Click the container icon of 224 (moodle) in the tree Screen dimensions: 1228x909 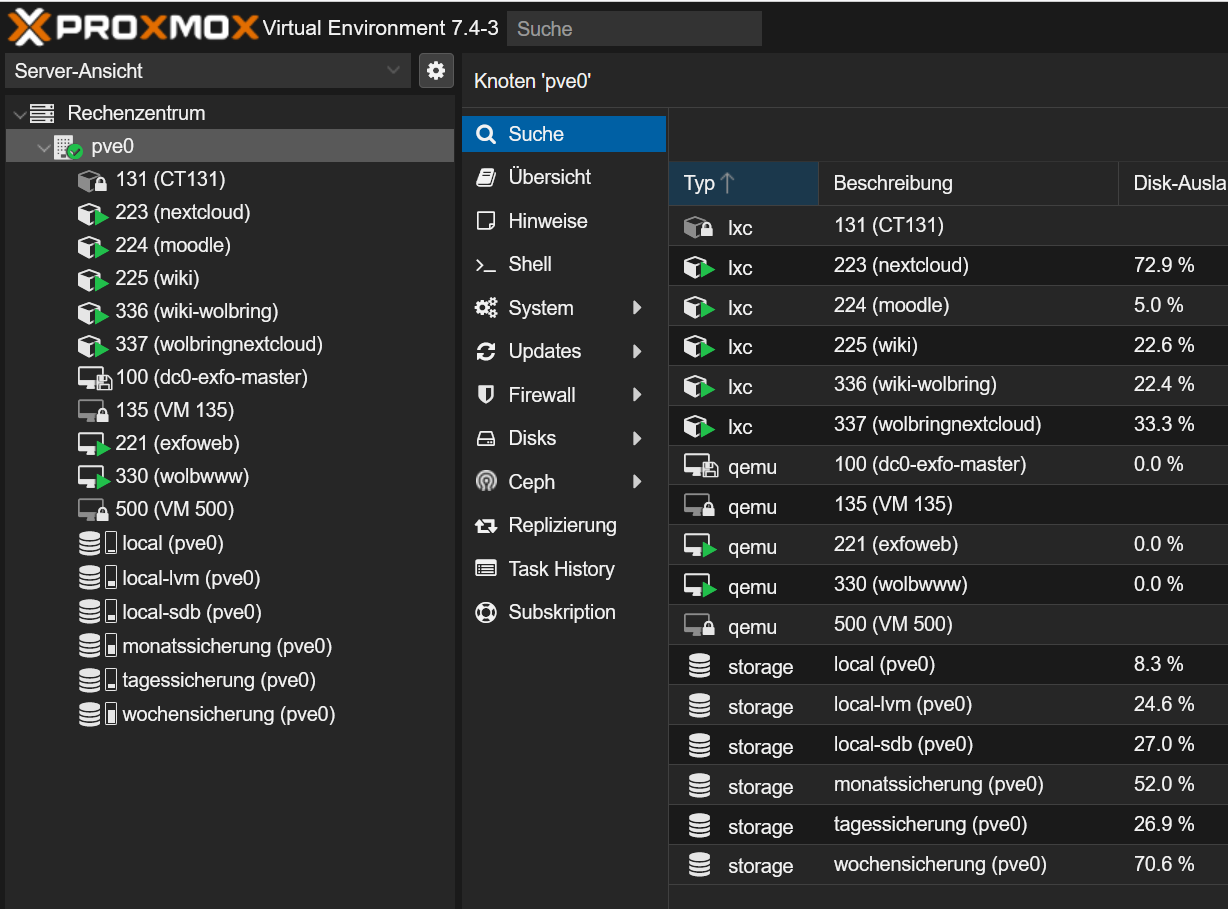(92, 246)
